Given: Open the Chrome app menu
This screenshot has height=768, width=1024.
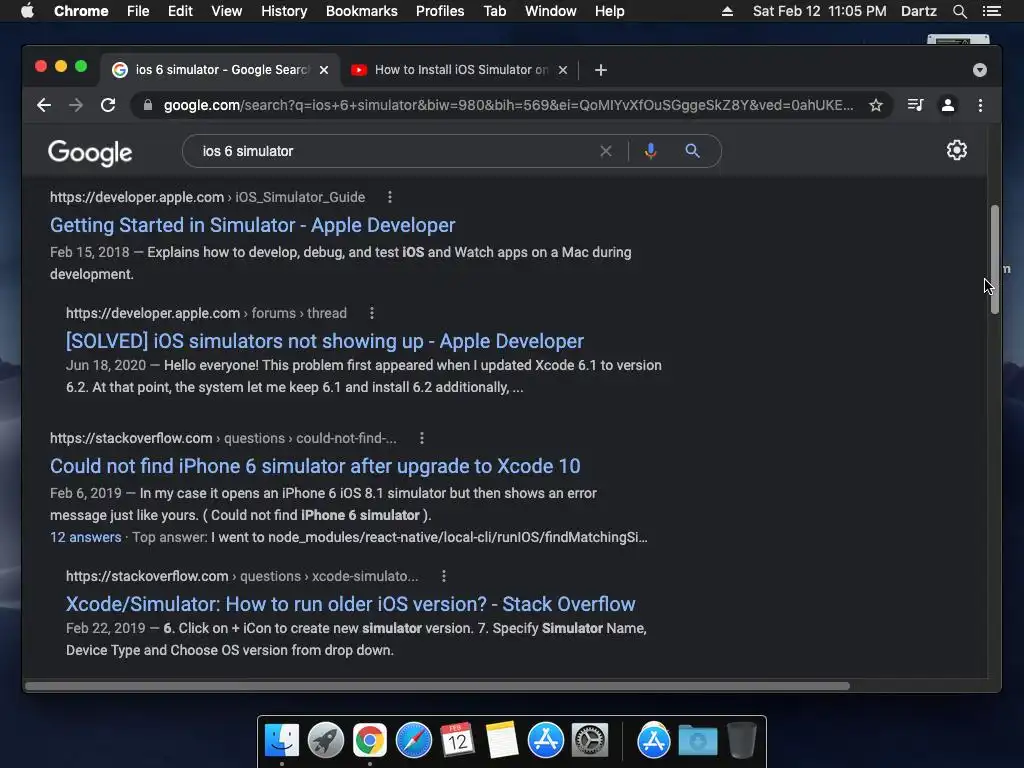Looking at the screenshot, I should coord(81,11).
